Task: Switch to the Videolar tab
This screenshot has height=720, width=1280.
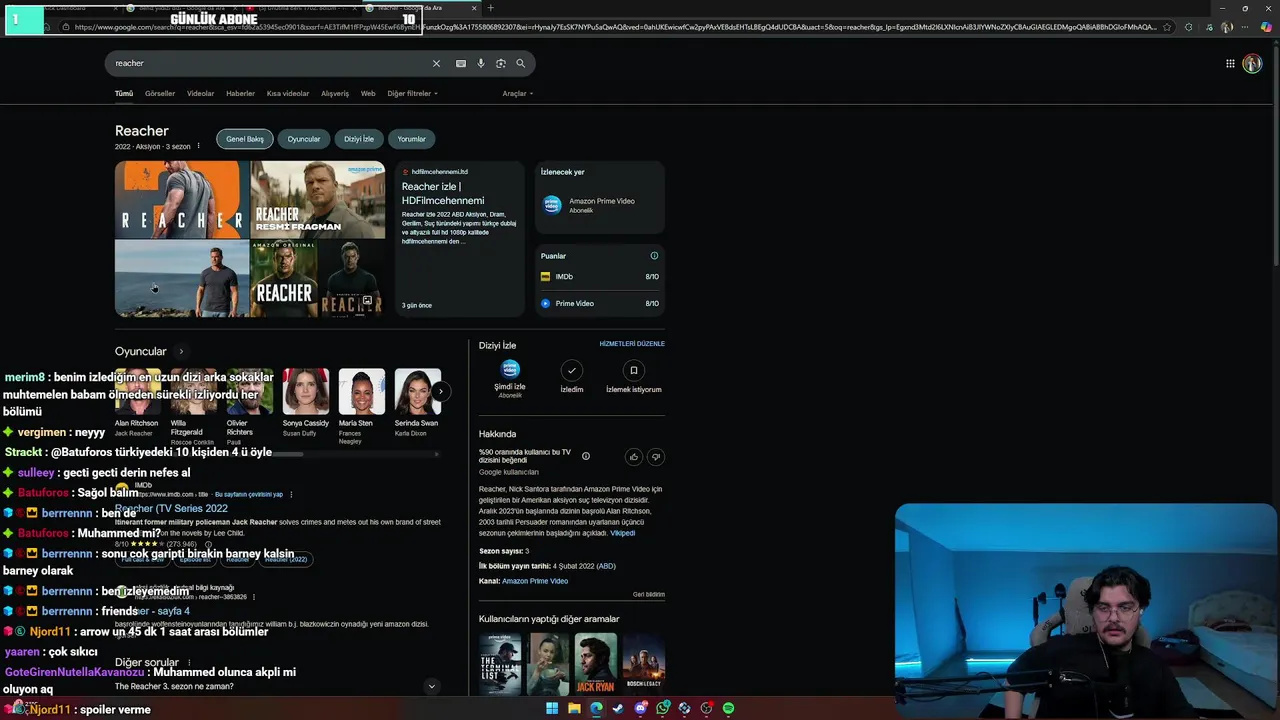Action: [x=200, y=93]
